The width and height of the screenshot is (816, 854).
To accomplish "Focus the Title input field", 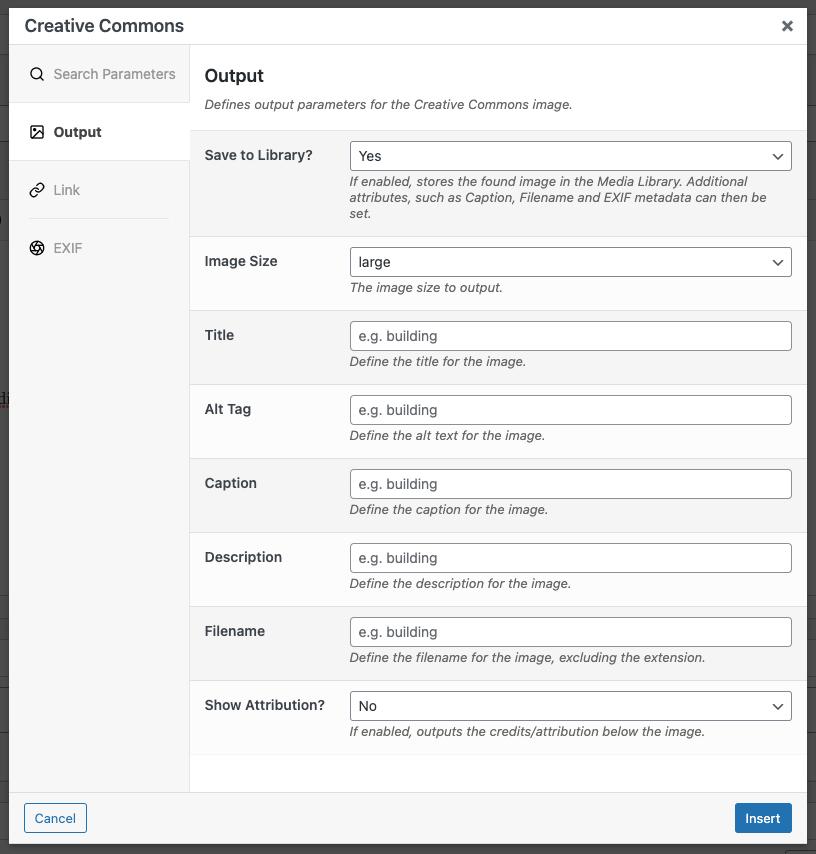I will pyautogui.click(x=570, y=336).
